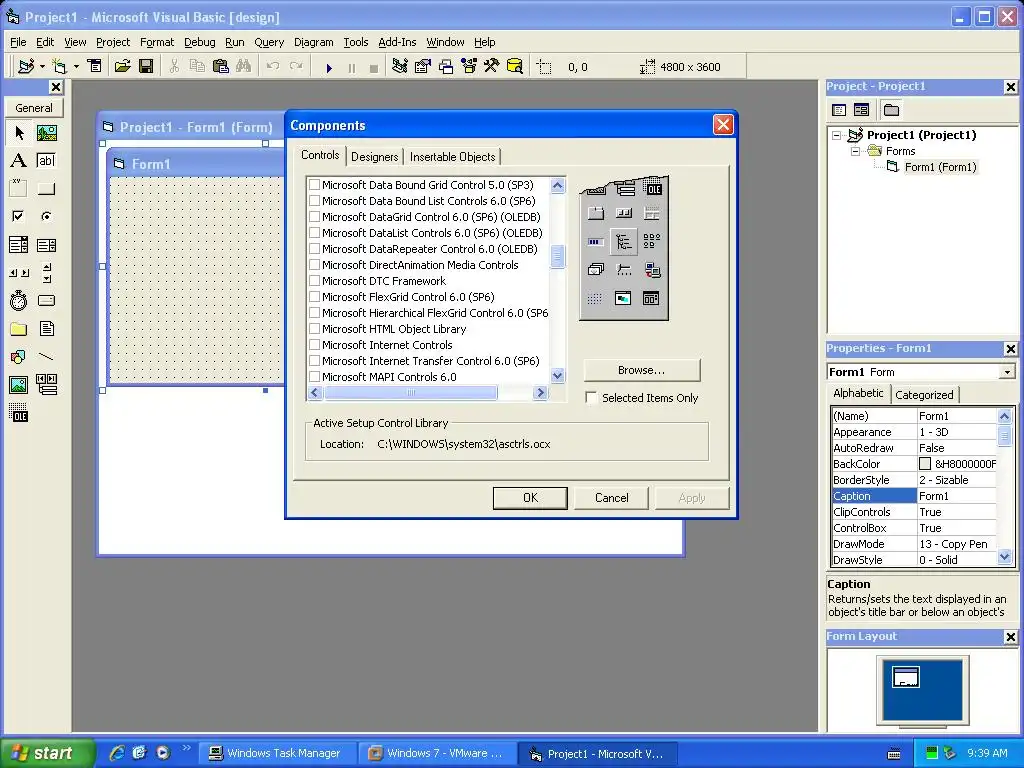Switch to Windows Task Manager taskbar item
Viewport: 1024px width, 768px height.
pos(278,753)
